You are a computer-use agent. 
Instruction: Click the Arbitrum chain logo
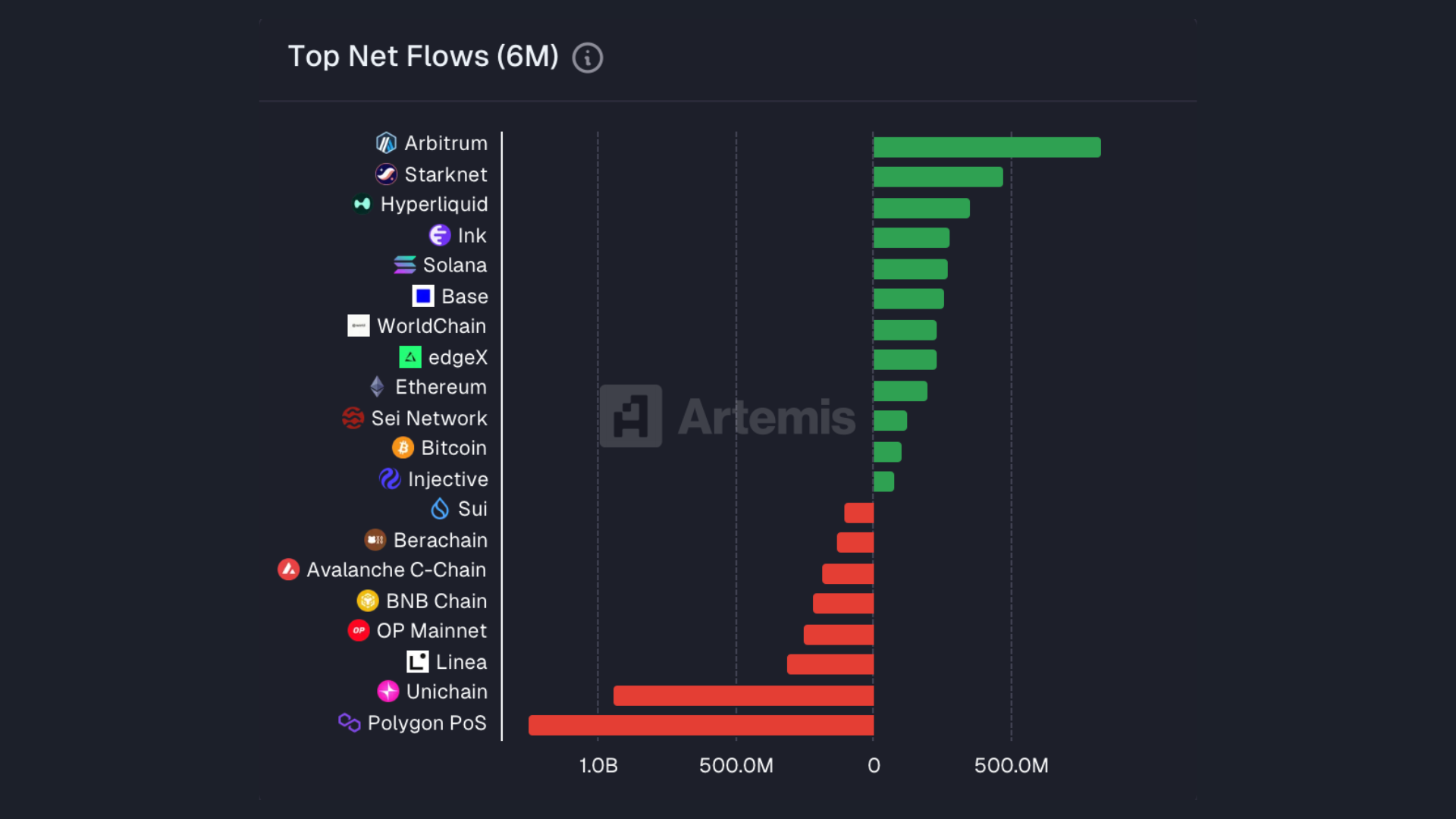[x=386, y=143]
